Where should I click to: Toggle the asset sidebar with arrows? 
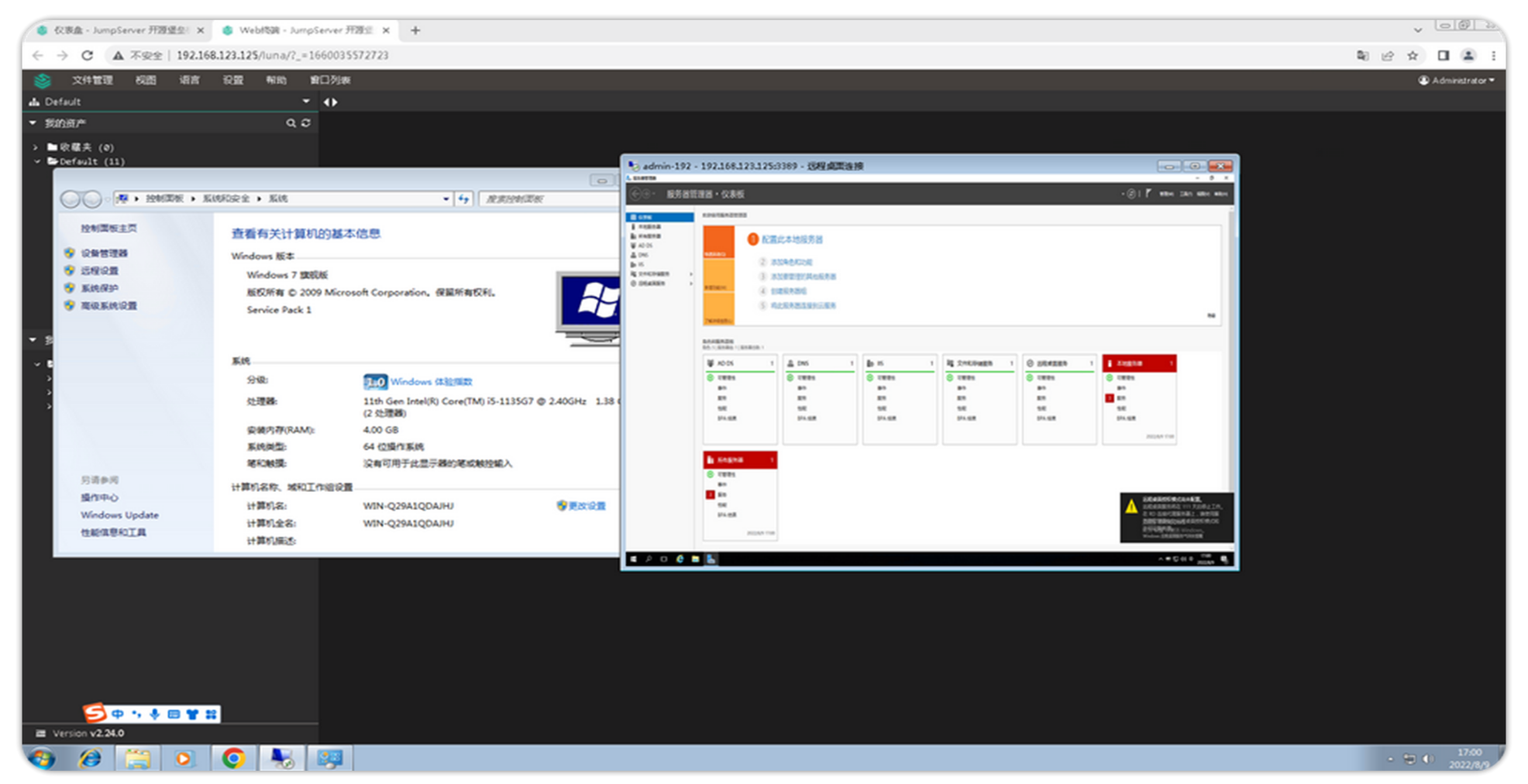331,102
